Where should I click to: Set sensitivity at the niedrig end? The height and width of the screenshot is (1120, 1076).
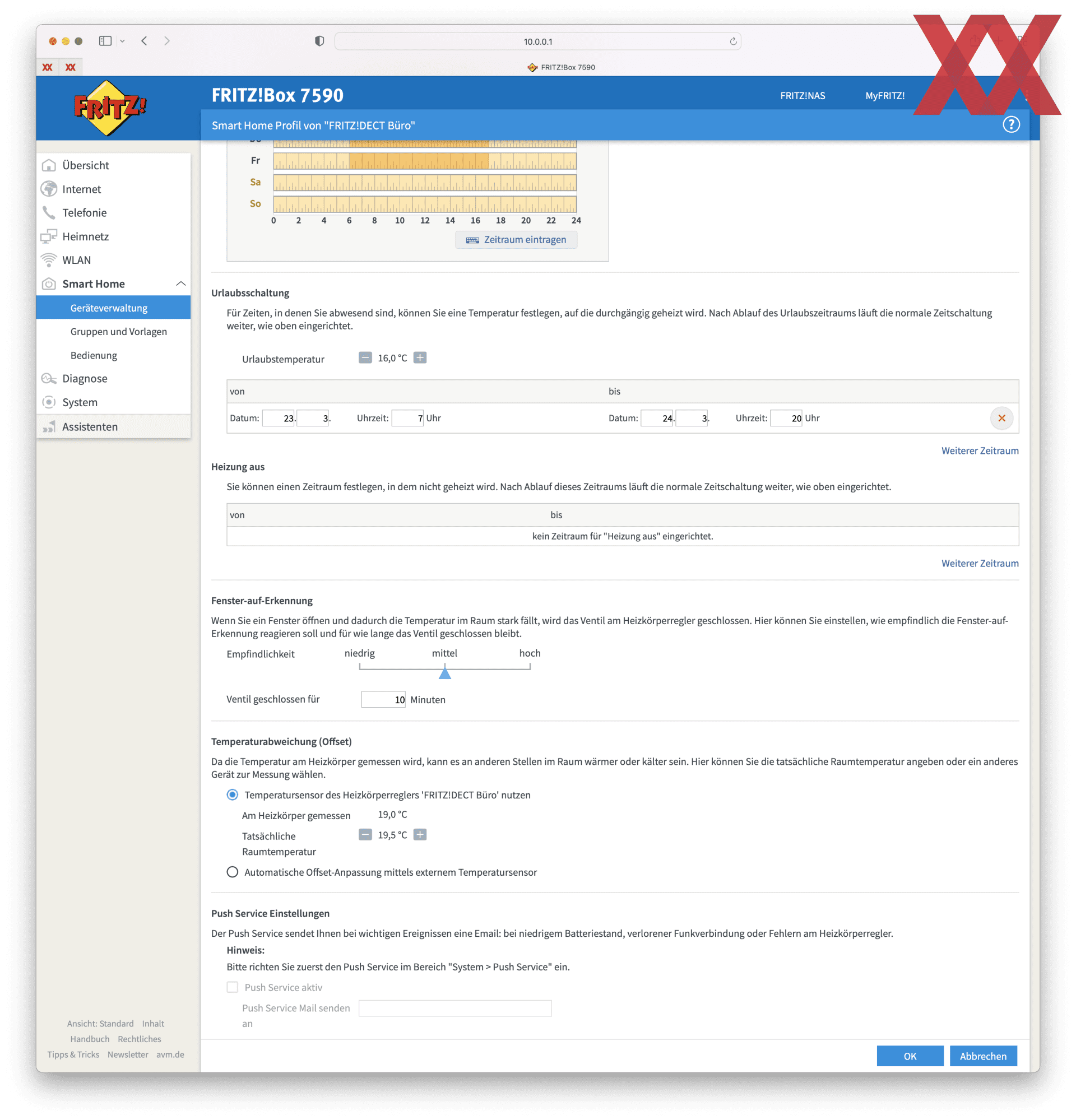pyautogui.click(x=359, y=666)
